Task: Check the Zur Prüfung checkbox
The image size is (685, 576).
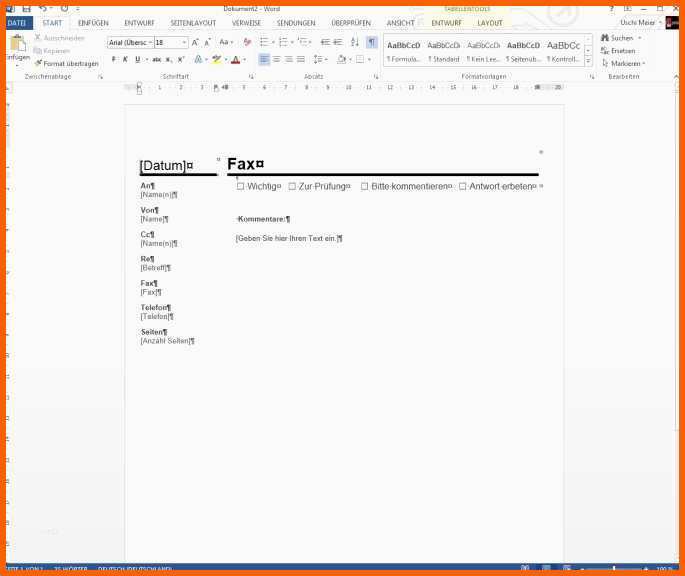Action: (x=292, y=187)
